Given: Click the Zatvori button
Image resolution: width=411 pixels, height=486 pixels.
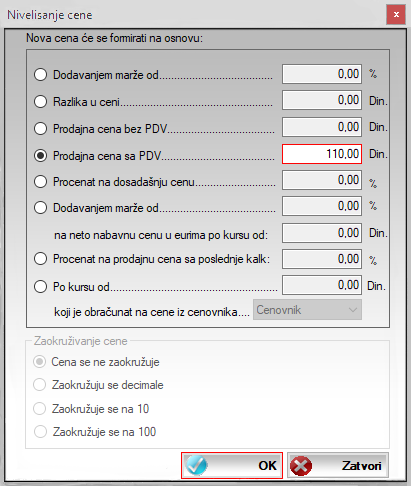Looking at the screenshot, I should tap(338, 465).
